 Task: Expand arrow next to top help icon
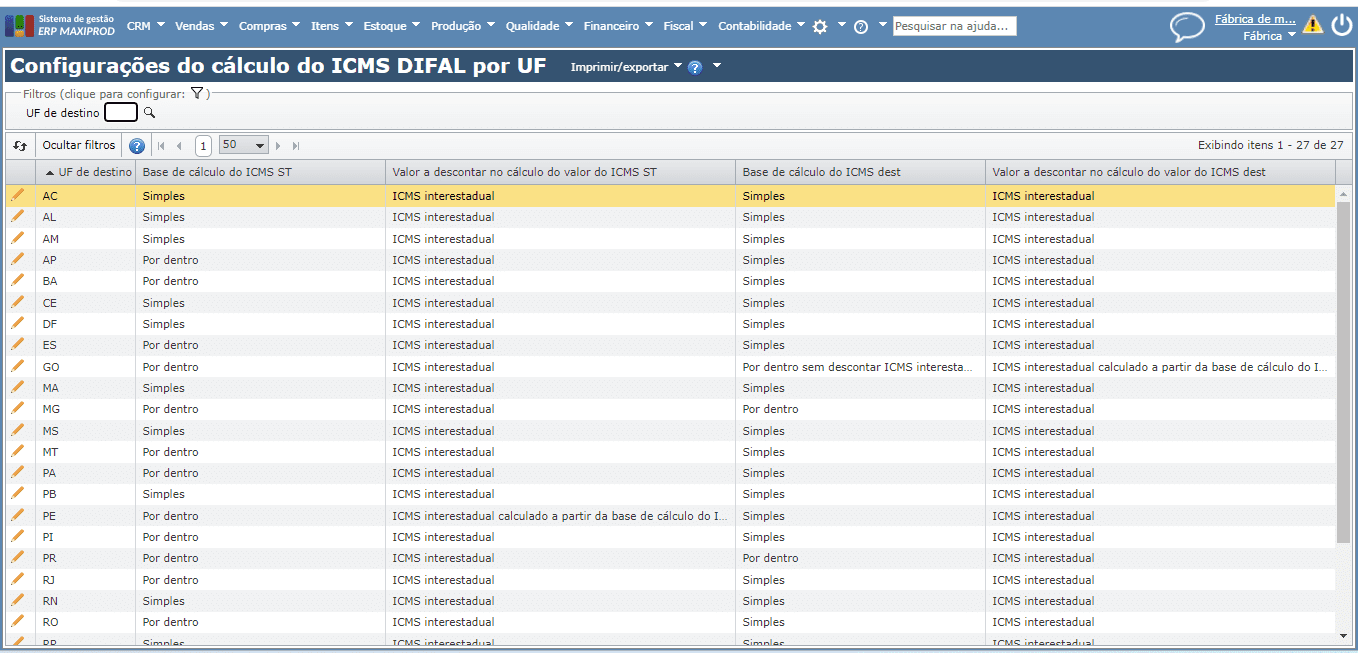[882, 25]
